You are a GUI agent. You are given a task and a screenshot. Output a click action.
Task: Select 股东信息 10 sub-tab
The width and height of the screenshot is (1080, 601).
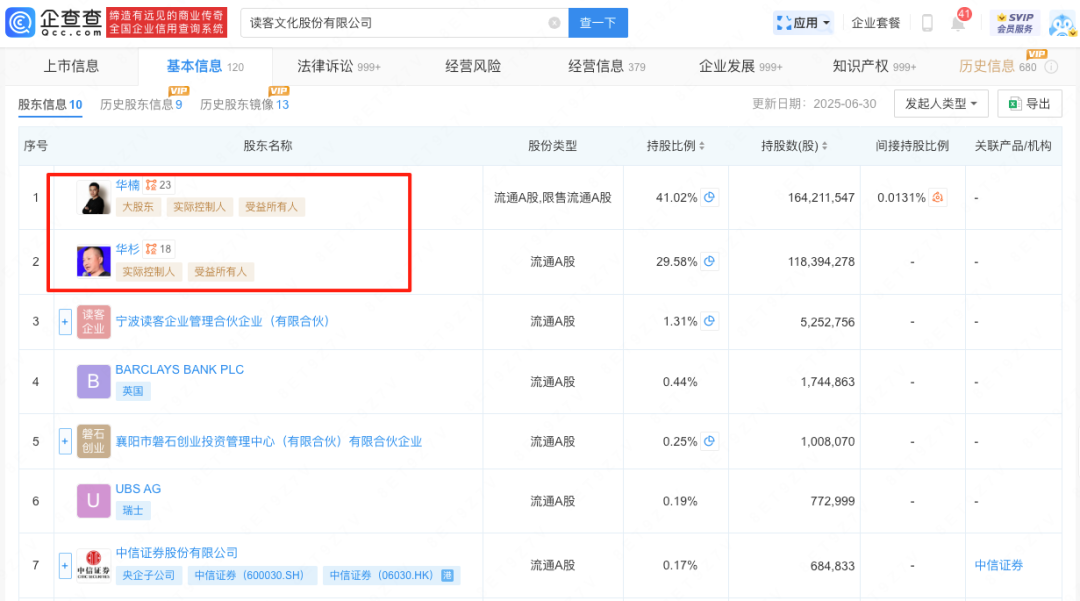(x=50, y=105)
